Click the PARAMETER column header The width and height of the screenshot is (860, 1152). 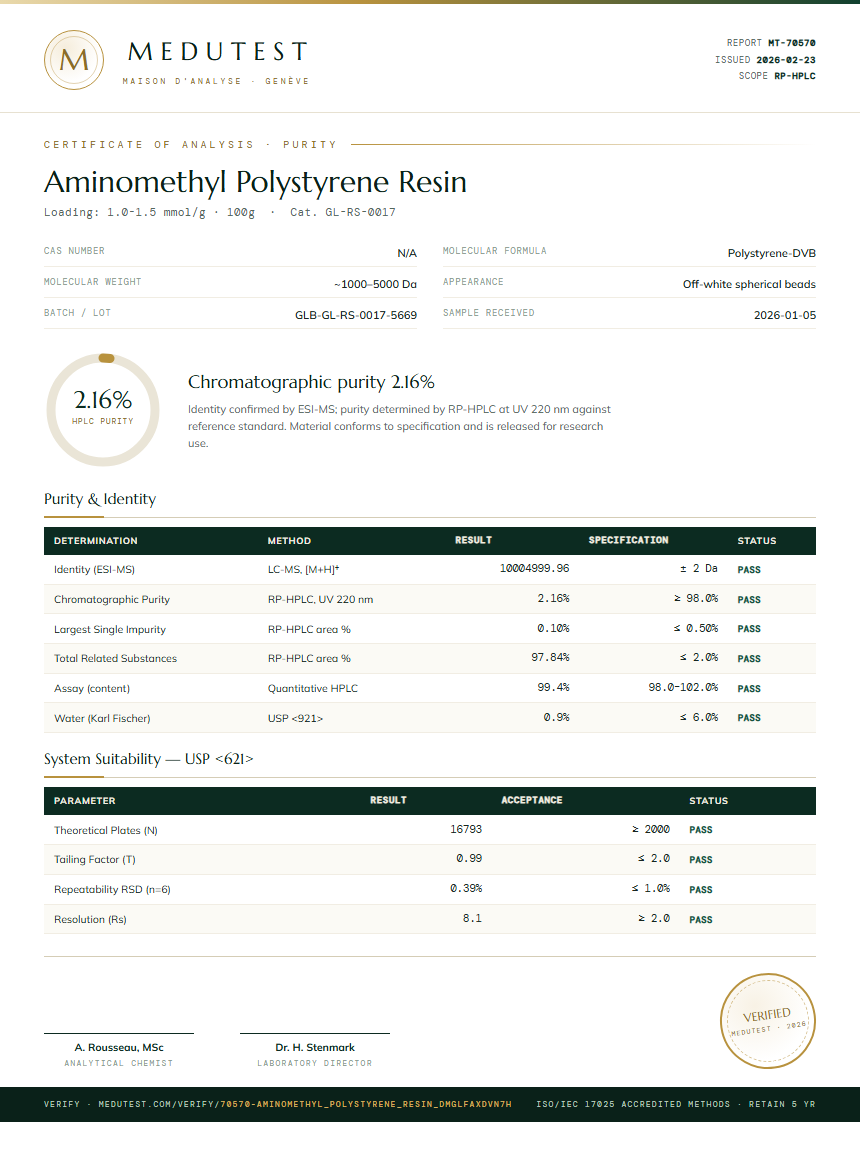pos(84,801)
